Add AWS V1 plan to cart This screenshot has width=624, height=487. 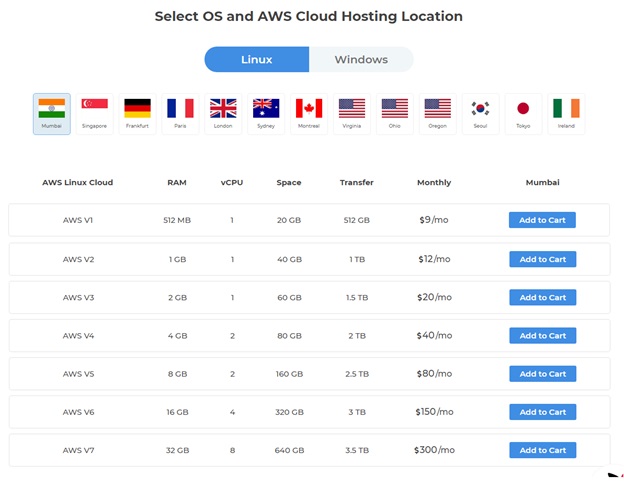point(542,220)
